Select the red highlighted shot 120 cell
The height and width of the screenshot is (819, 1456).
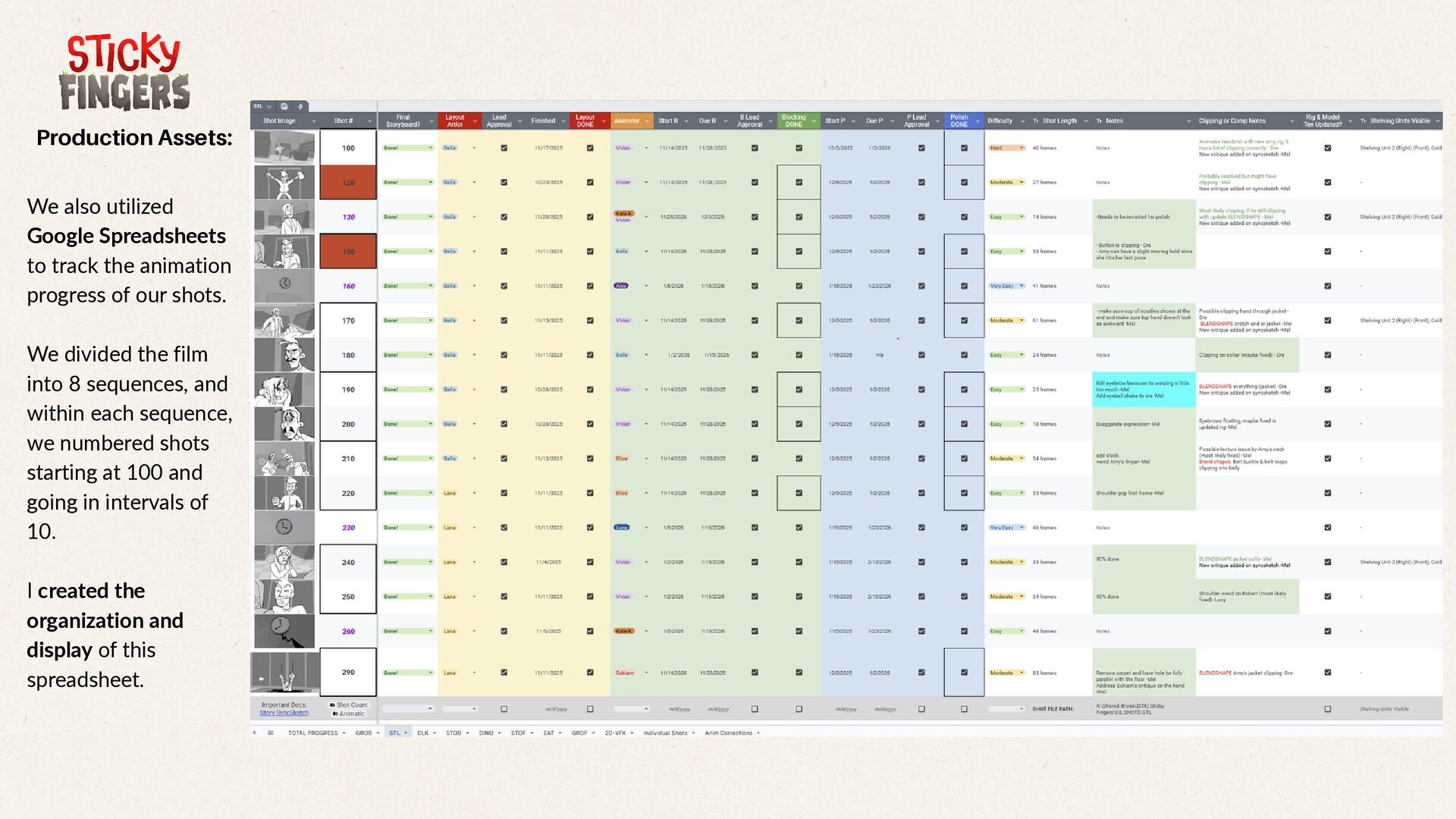click(348, 183)
